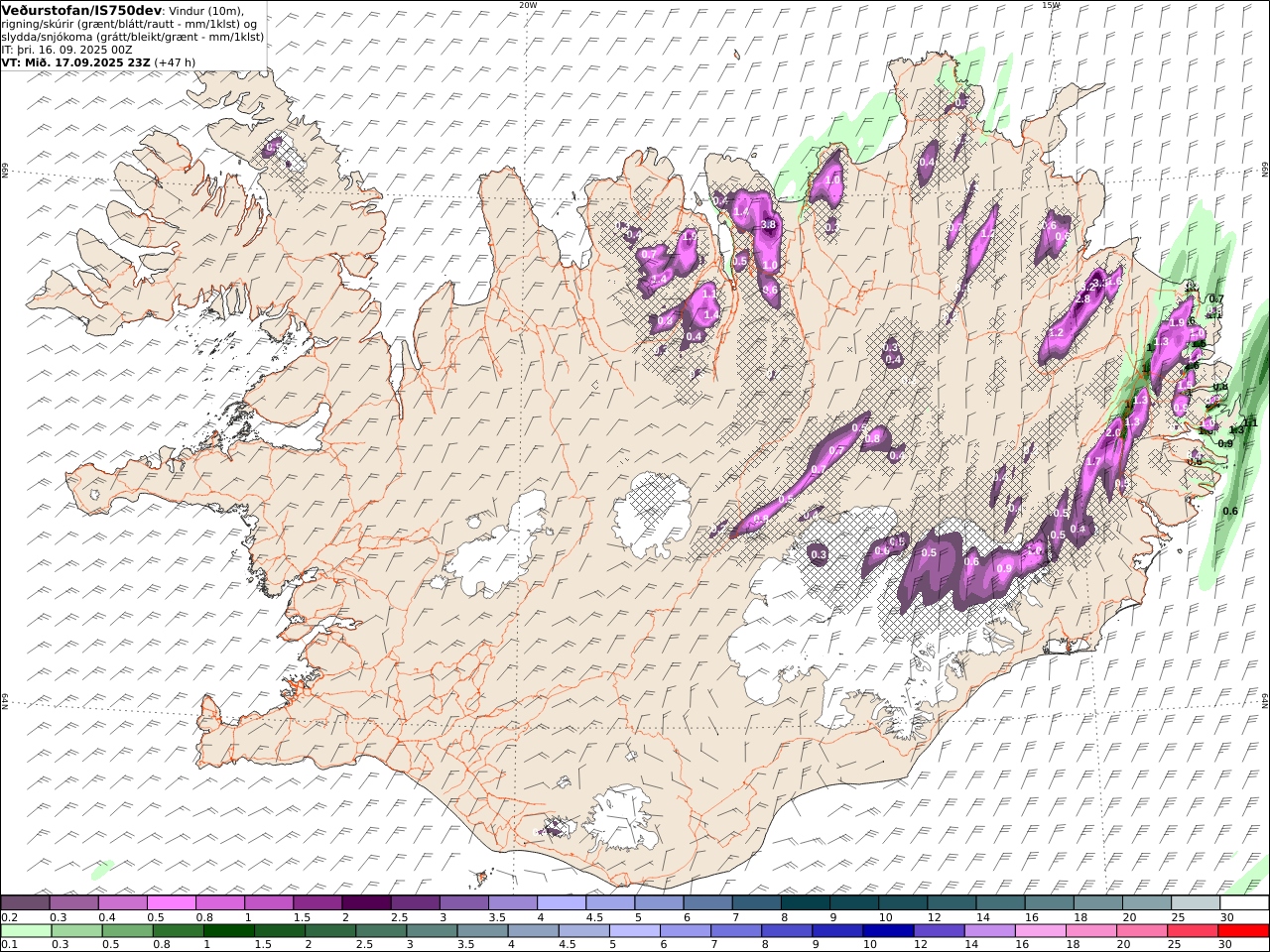Select the darkest green rain swatch 1–1.5 mm
Screen dimensions: 1270x952
click(x=229, y=931)
